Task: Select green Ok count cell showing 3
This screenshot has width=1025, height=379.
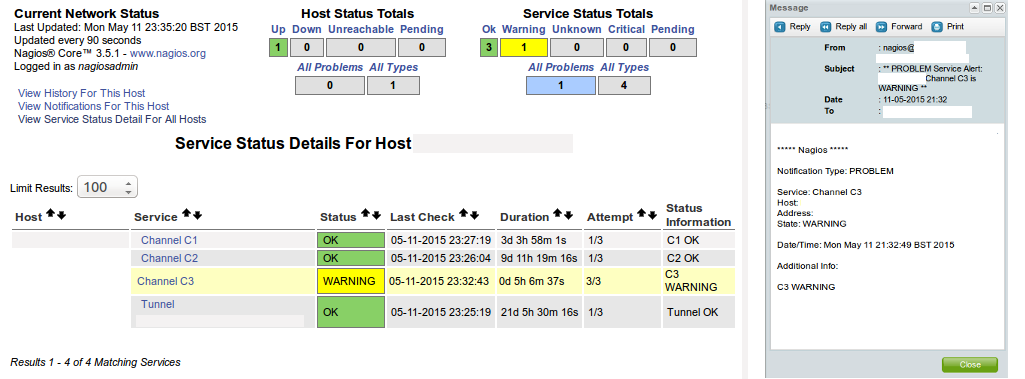Action: (x=489, y=48)
